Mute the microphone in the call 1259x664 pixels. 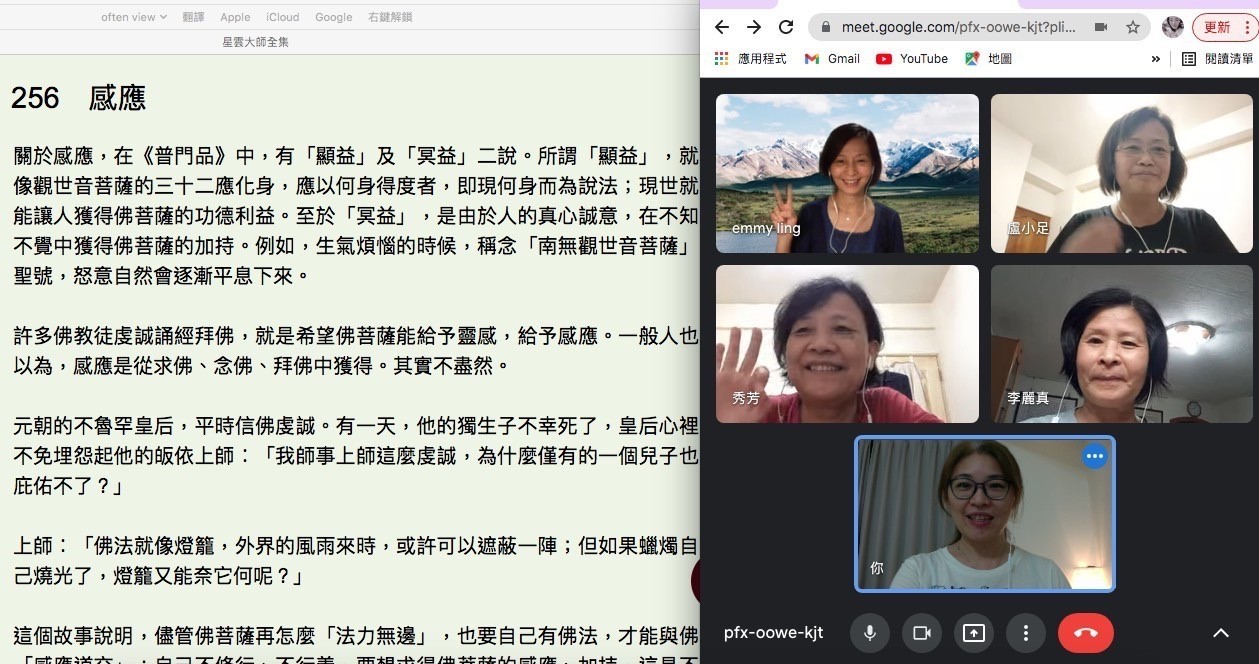point(870,633)
